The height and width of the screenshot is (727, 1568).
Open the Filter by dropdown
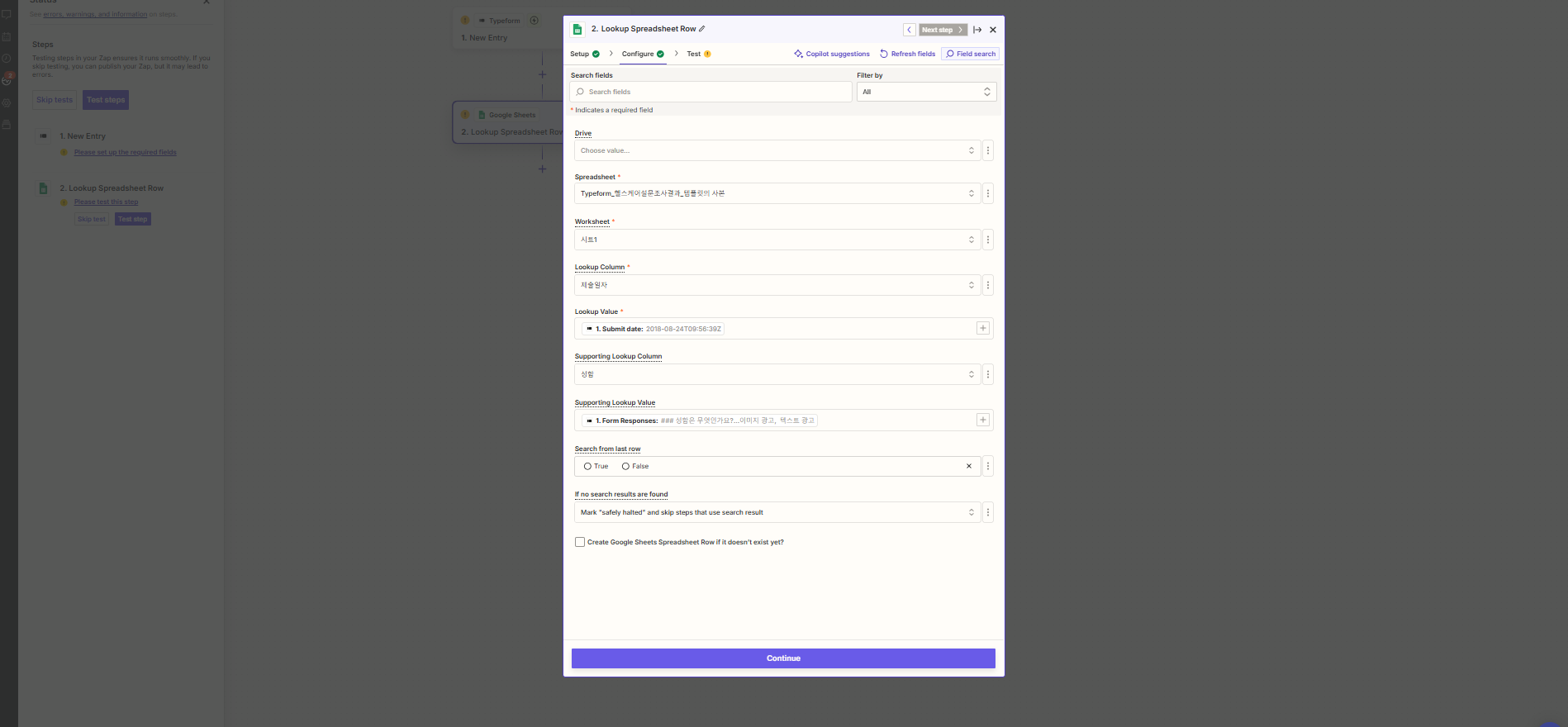coord(926,92)
